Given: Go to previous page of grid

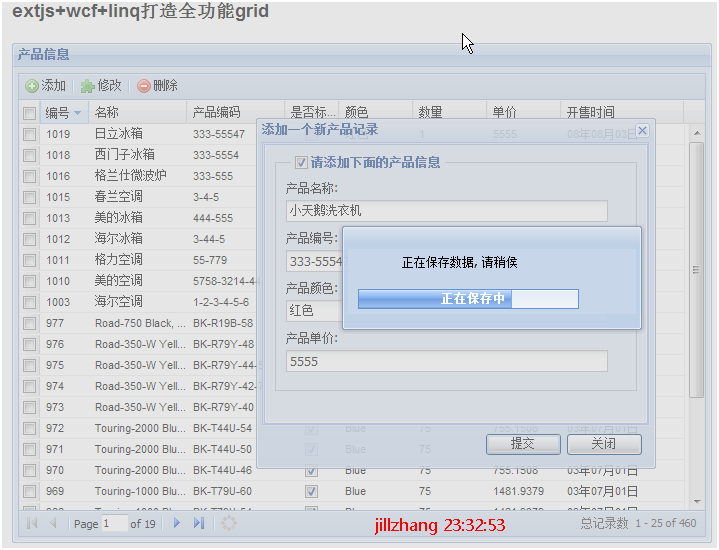Looking at the screenshot, I should tap(53, 523).
